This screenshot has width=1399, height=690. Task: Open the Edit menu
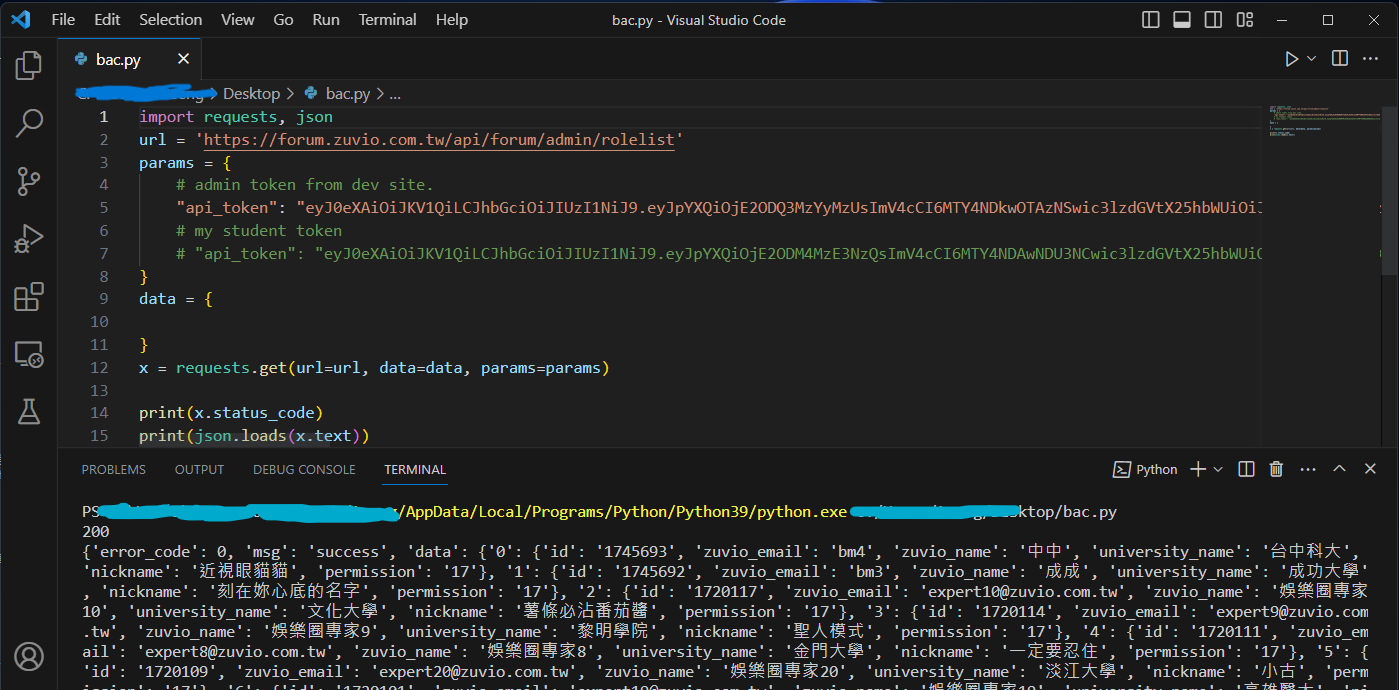[107, 20]
